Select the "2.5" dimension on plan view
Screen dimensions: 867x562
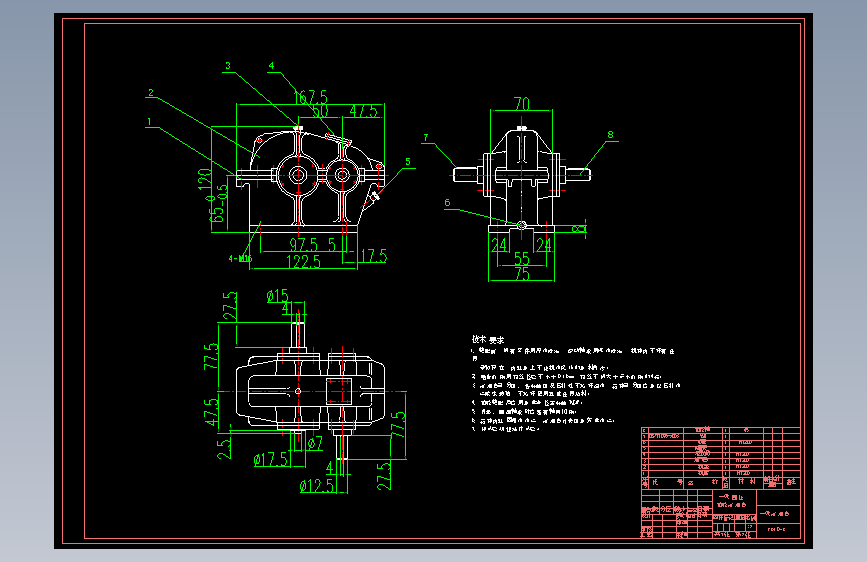tap(224, 449)
